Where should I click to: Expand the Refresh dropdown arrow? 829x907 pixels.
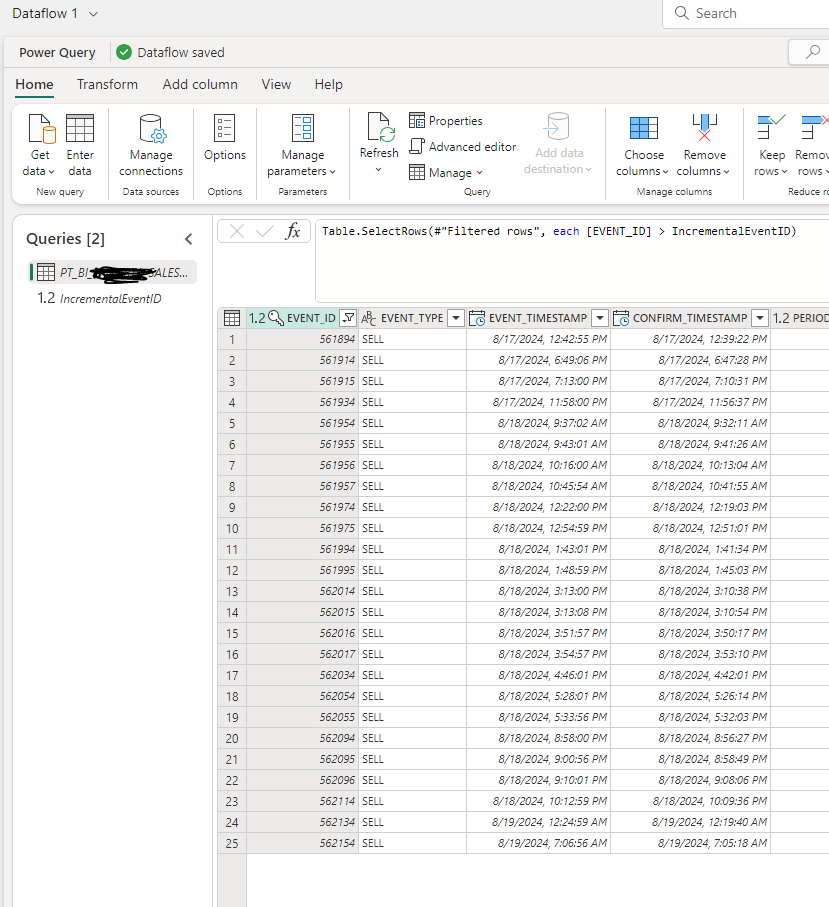pos(378,169)
